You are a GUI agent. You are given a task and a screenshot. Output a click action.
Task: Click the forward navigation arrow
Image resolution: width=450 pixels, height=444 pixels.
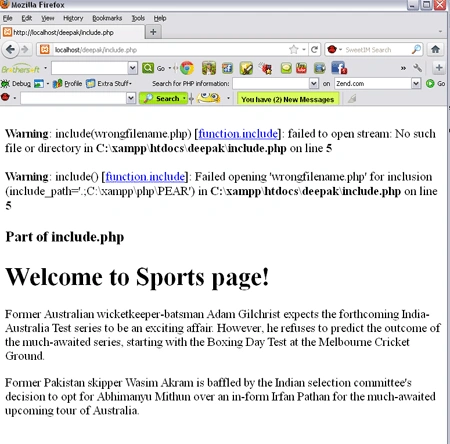[x=25, y=50]
